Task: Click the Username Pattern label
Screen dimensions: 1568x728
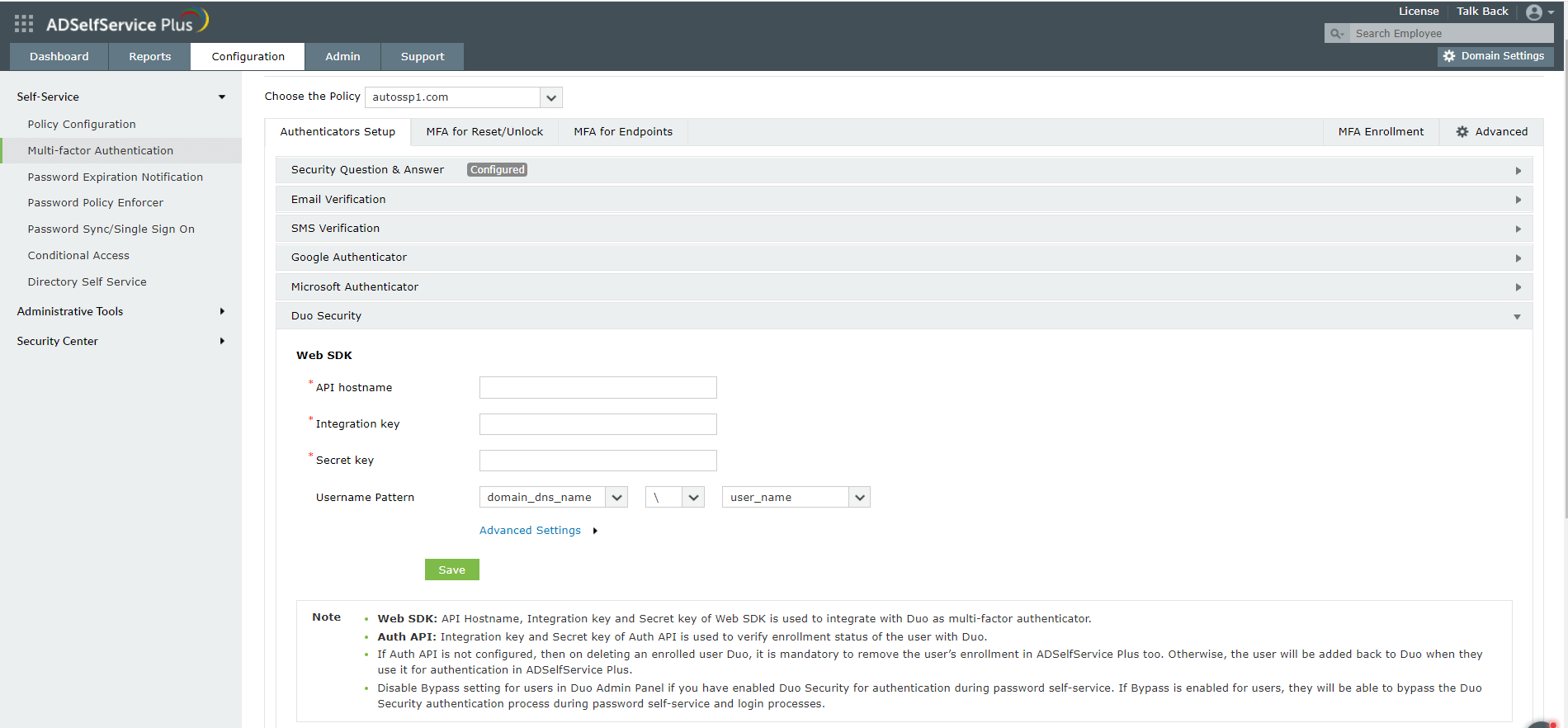Action: 365,498
